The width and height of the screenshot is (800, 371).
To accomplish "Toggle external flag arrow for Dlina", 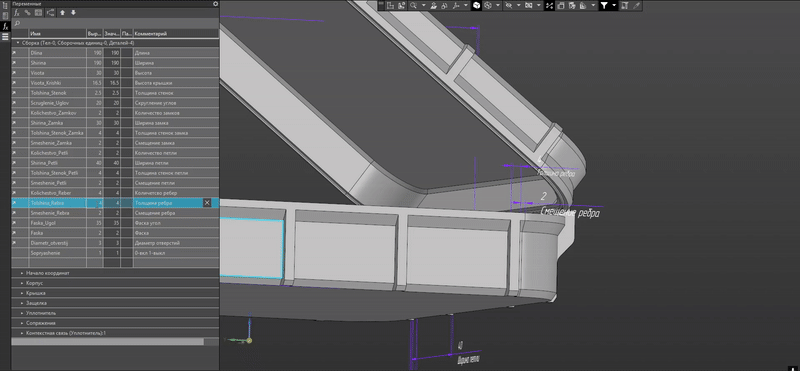I will (14, 53).
